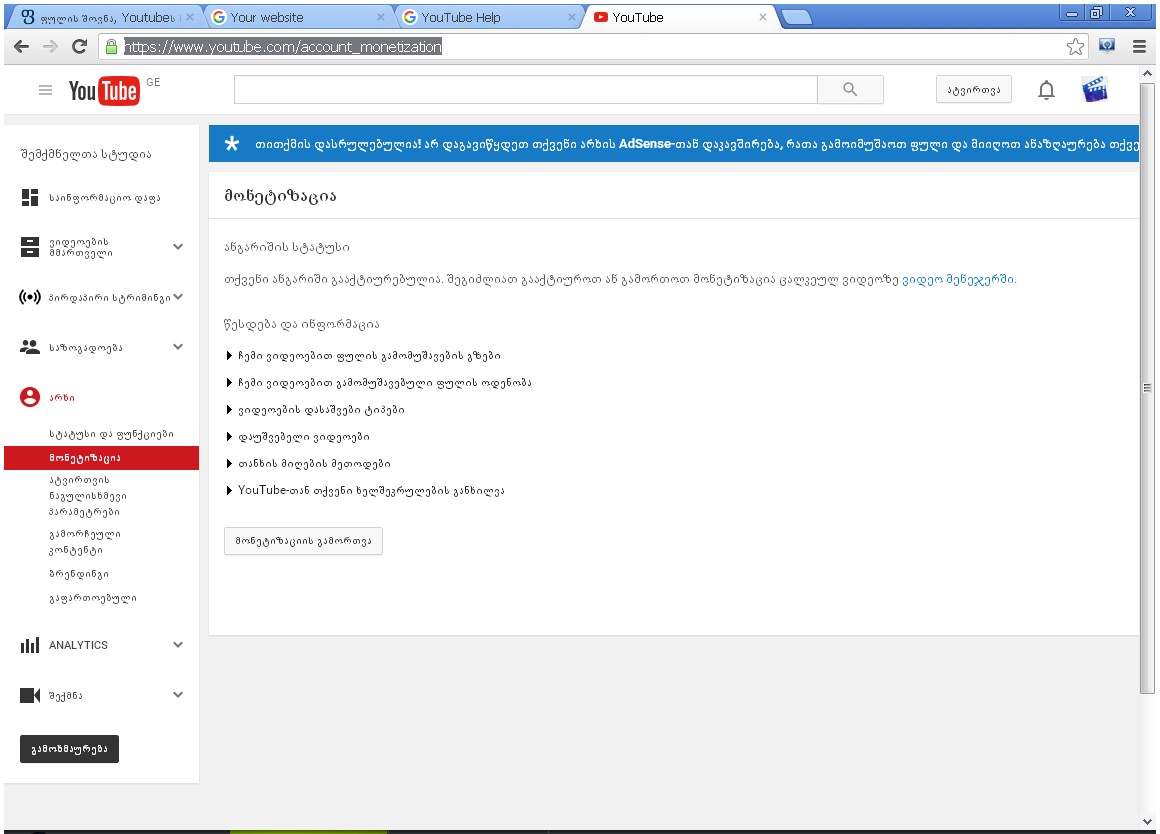Image resolution: width=1160 pixels, height=834 pixels.
Task: Open the channel avatar clapperboard icon
Action: [1094, 89]
